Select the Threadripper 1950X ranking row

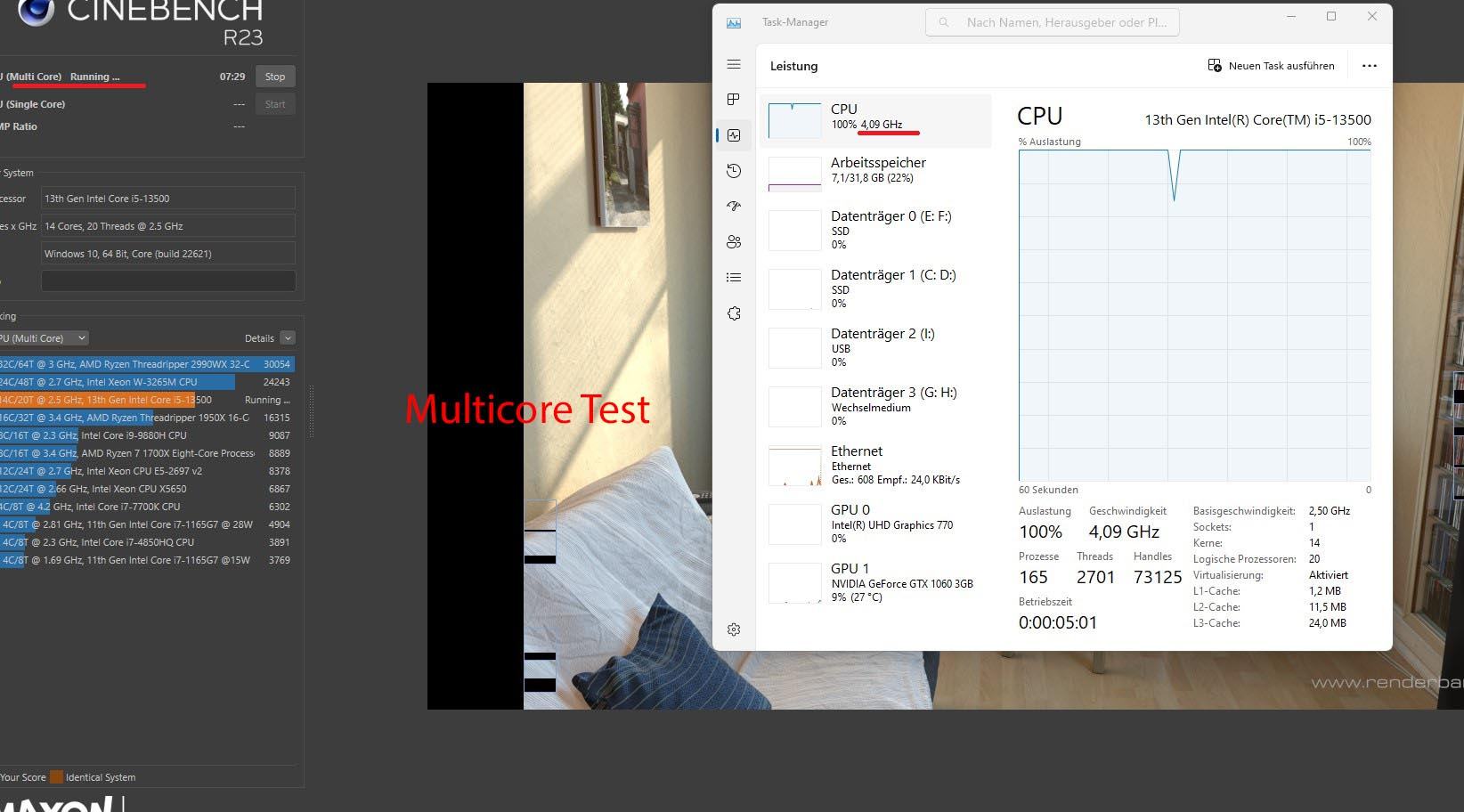click(x=147, y=418)
